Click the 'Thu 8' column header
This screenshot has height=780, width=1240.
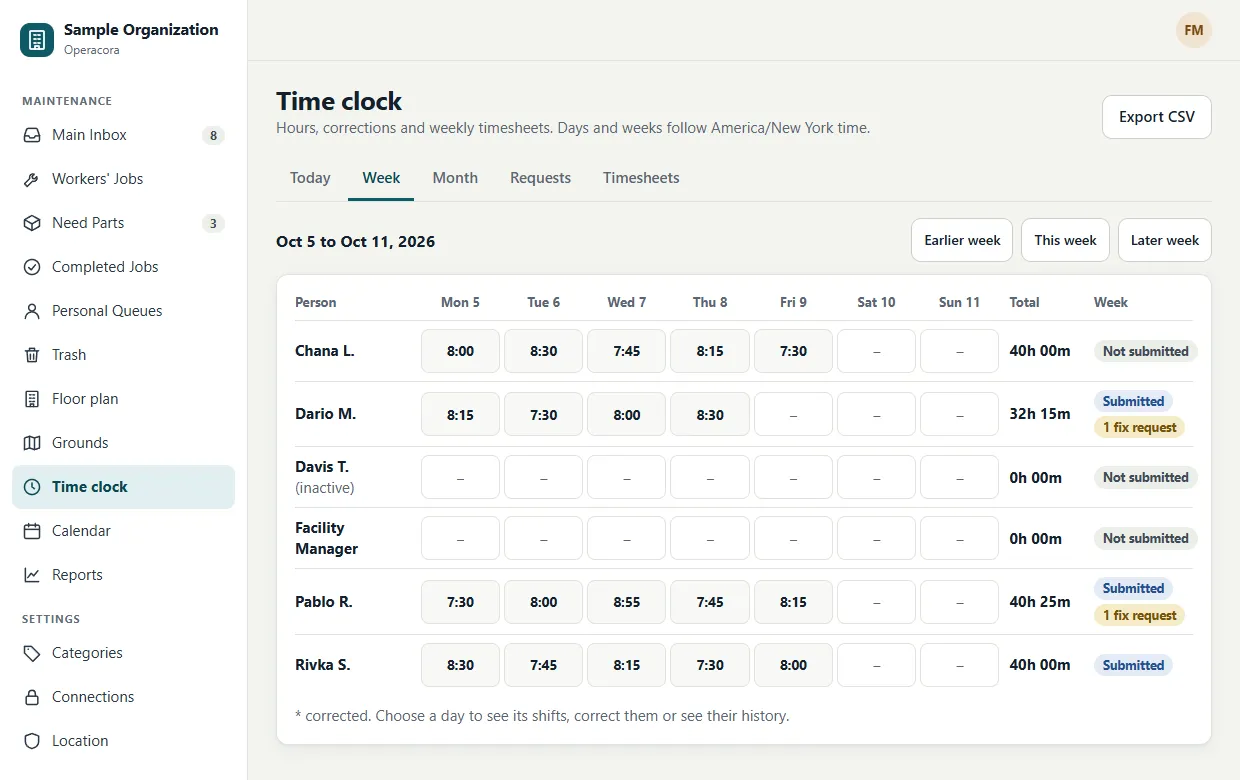coord(710,302)
